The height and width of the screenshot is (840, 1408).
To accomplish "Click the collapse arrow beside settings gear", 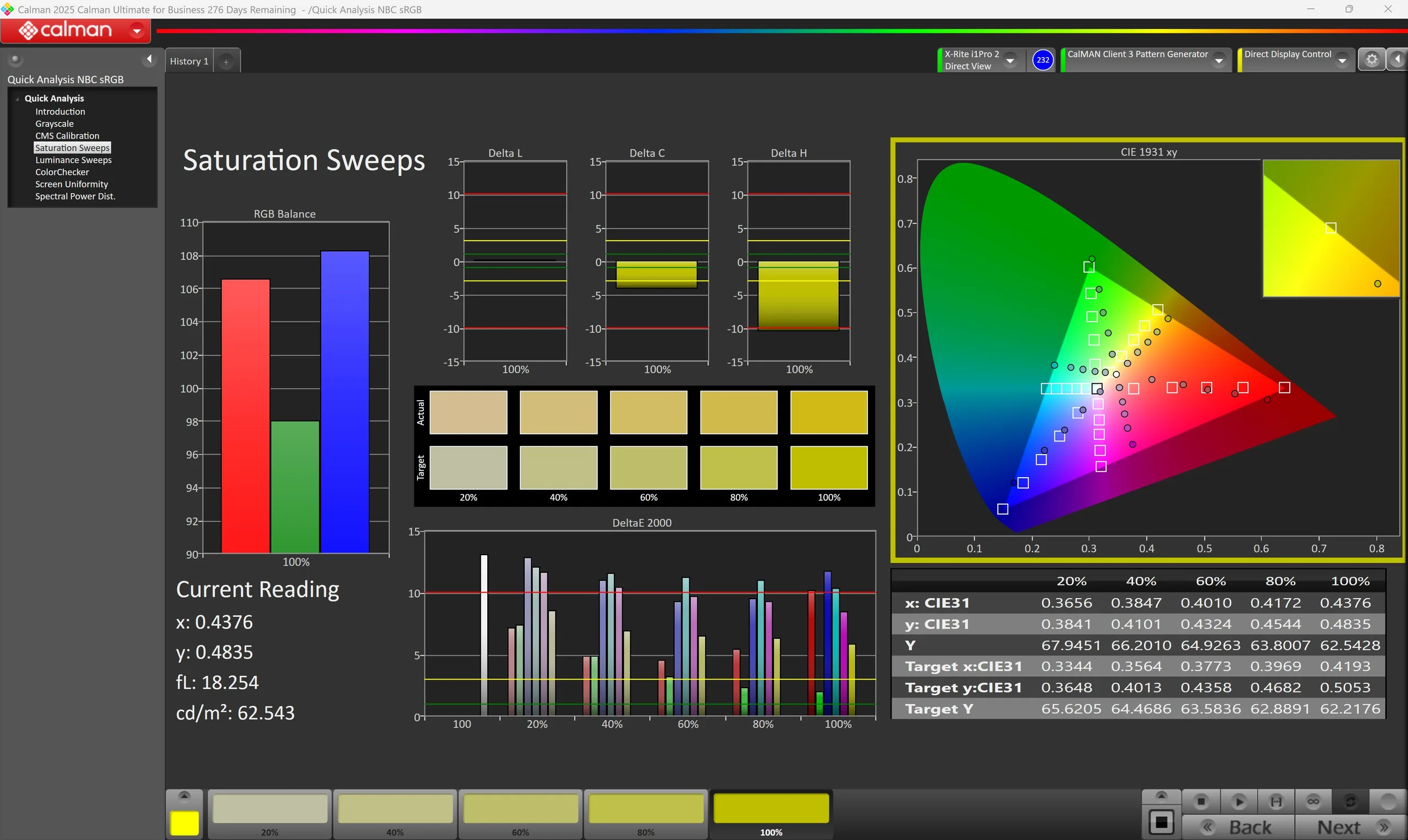I will tap(1396, 59).
